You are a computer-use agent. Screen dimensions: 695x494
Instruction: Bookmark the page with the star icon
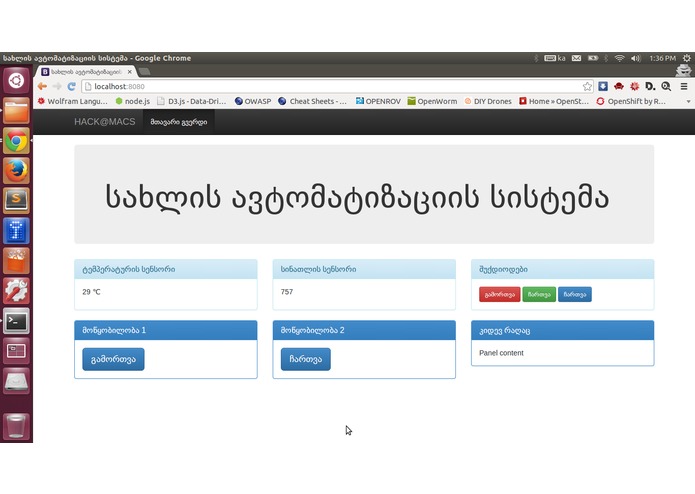(x=587, y=86)
